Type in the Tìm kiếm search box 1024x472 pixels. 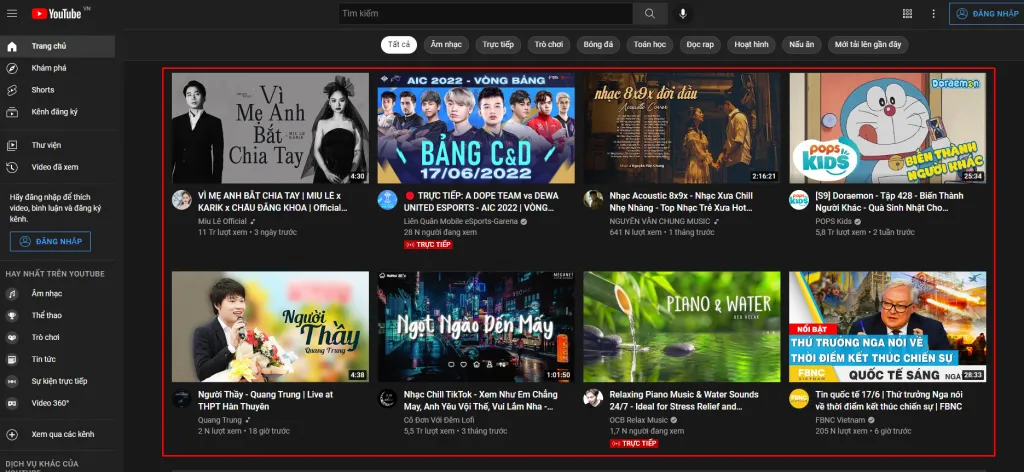[485, 14]
